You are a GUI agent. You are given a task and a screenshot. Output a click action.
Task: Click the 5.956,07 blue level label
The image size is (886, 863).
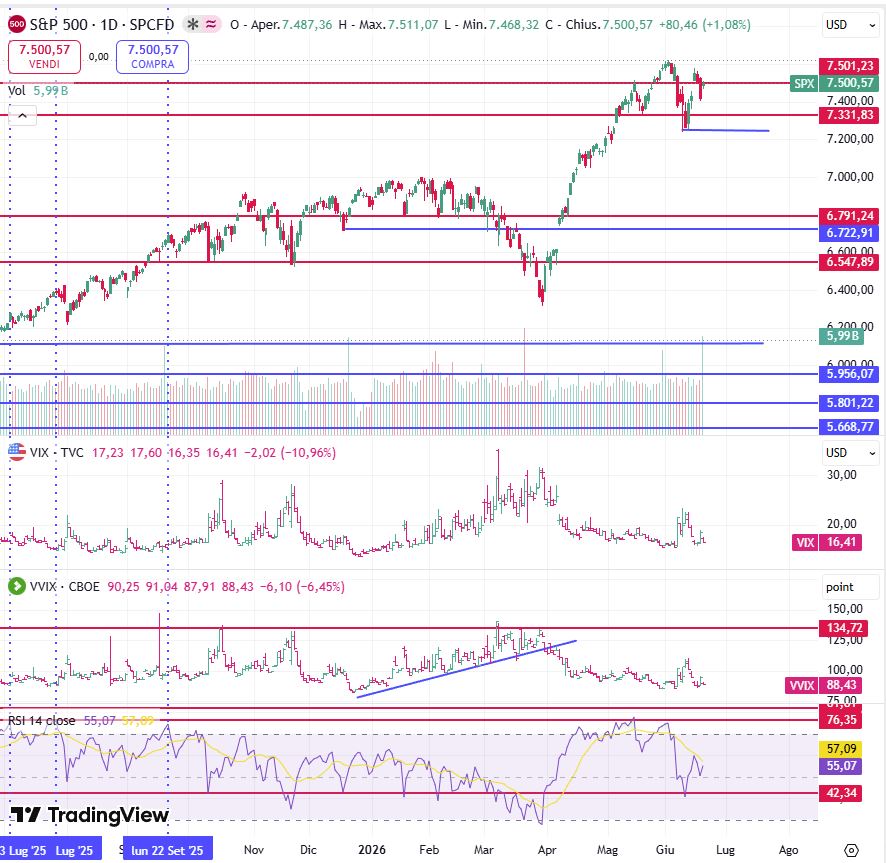pyautogui.click(x=849, y=374)
